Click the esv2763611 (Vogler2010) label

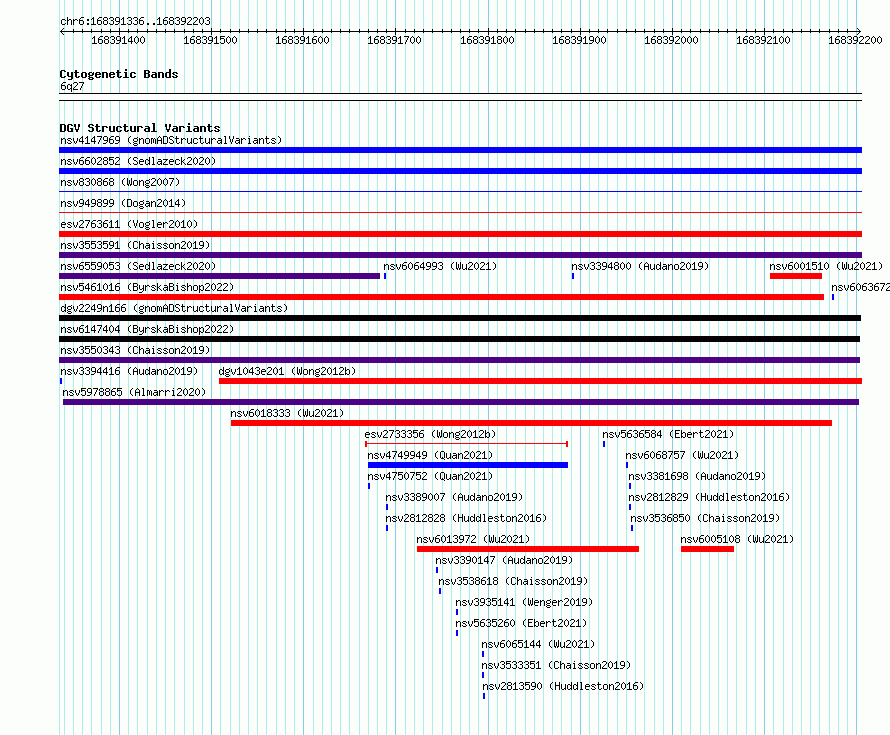pos(129,224)
